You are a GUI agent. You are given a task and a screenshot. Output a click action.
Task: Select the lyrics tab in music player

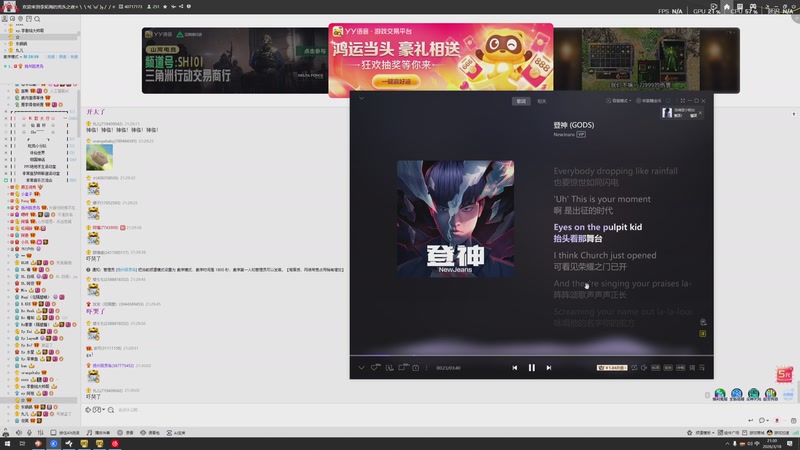[x=521, y=101]
